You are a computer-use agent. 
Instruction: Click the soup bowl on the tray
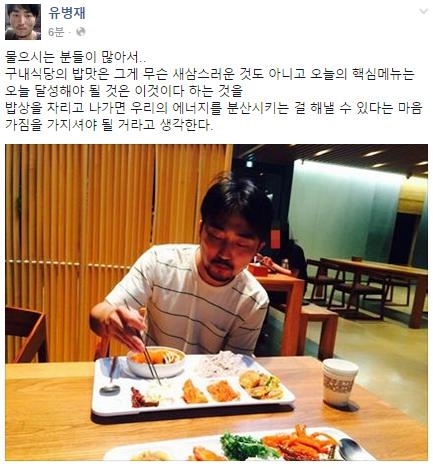tap(156, 362)
